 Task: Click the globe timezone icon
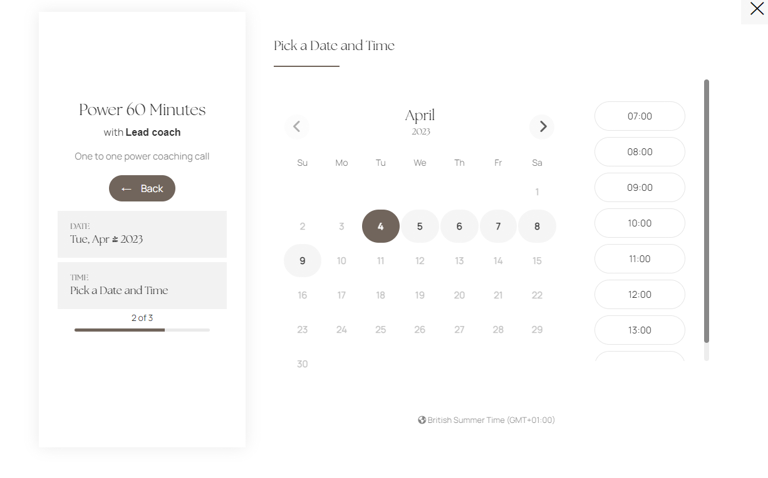tap(422, 420)
